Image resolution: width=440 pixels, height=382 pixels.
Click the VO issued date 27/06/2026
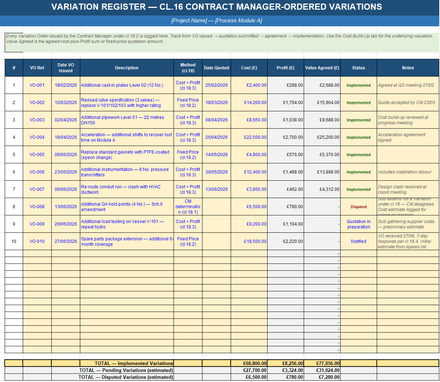(66, 241)
